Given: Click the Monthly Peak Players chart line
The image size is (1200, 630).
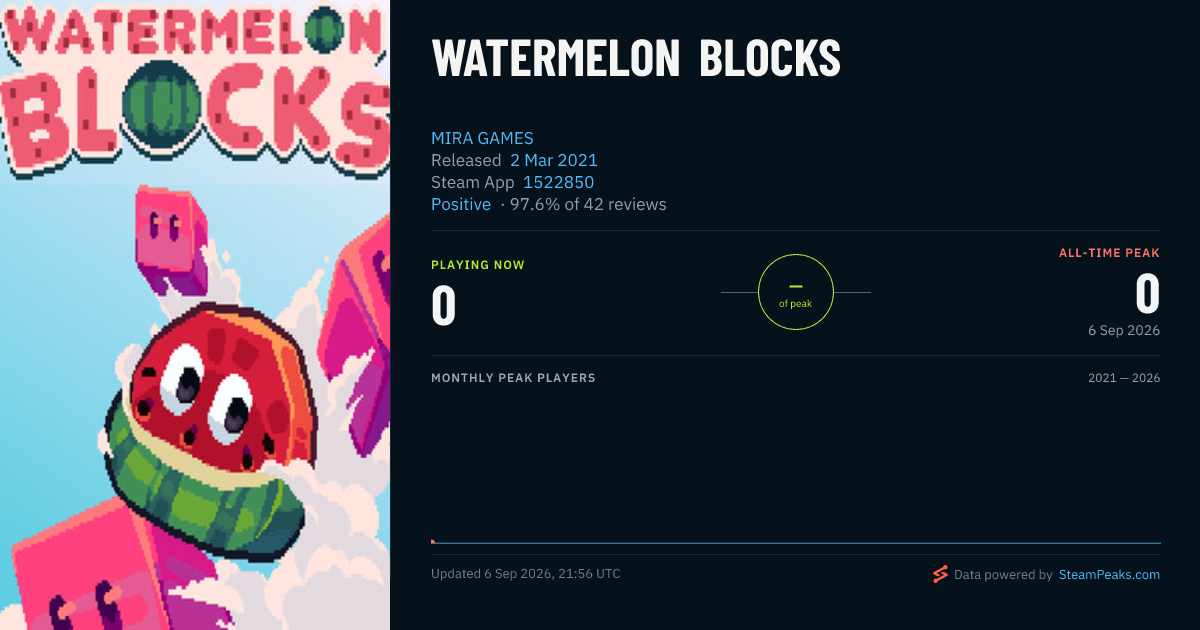Looking at the screenshot, I should click(796, 543).
